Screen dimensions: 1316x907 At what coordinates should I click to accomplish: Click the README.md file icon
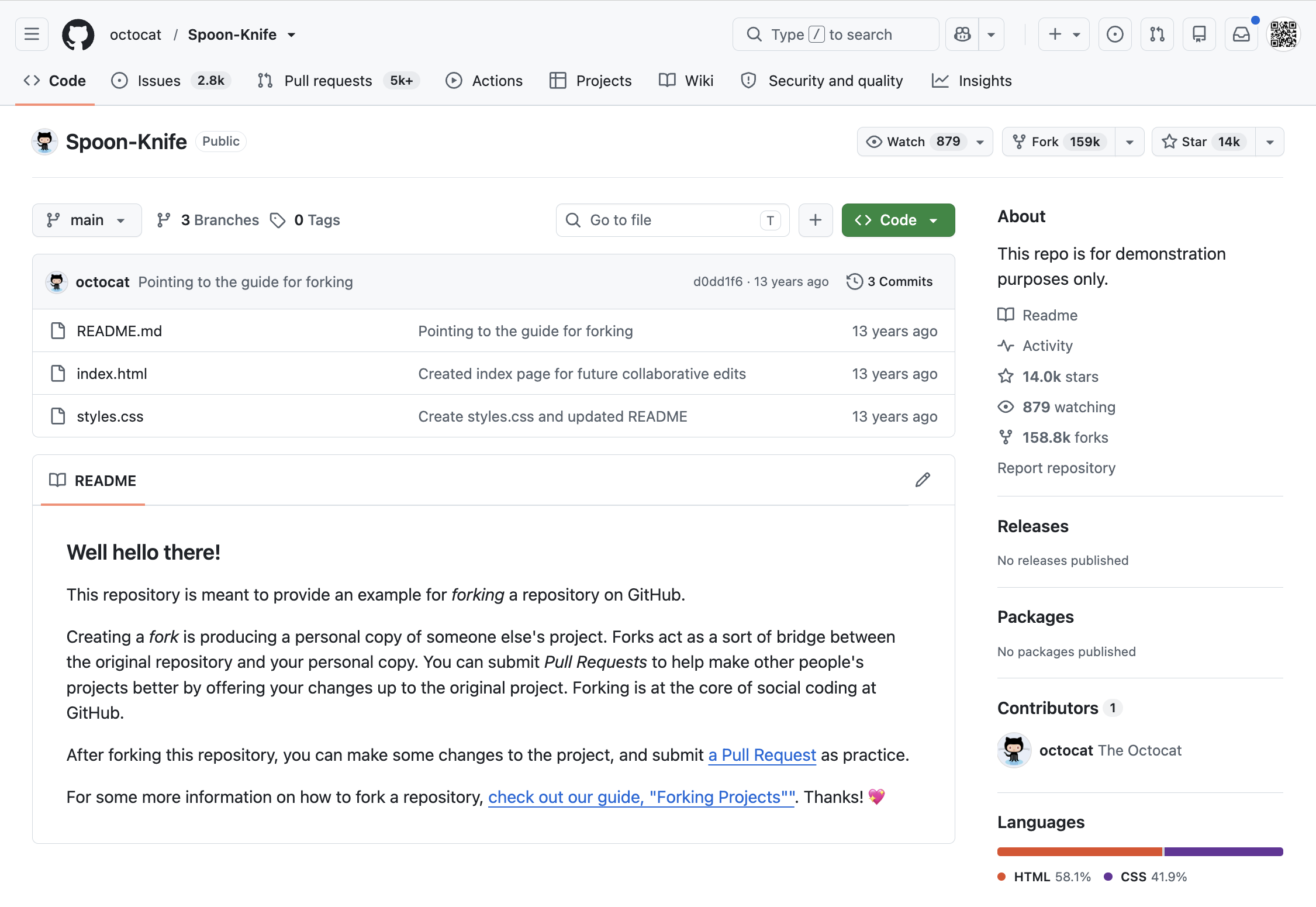[x=58, y=330]
